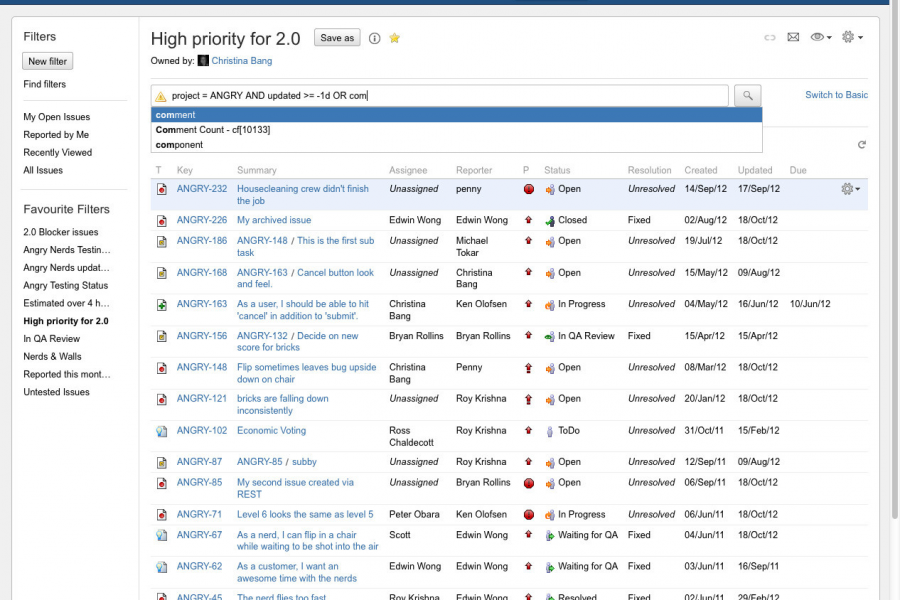Open favourite filter In QA Review

point(52,339)
